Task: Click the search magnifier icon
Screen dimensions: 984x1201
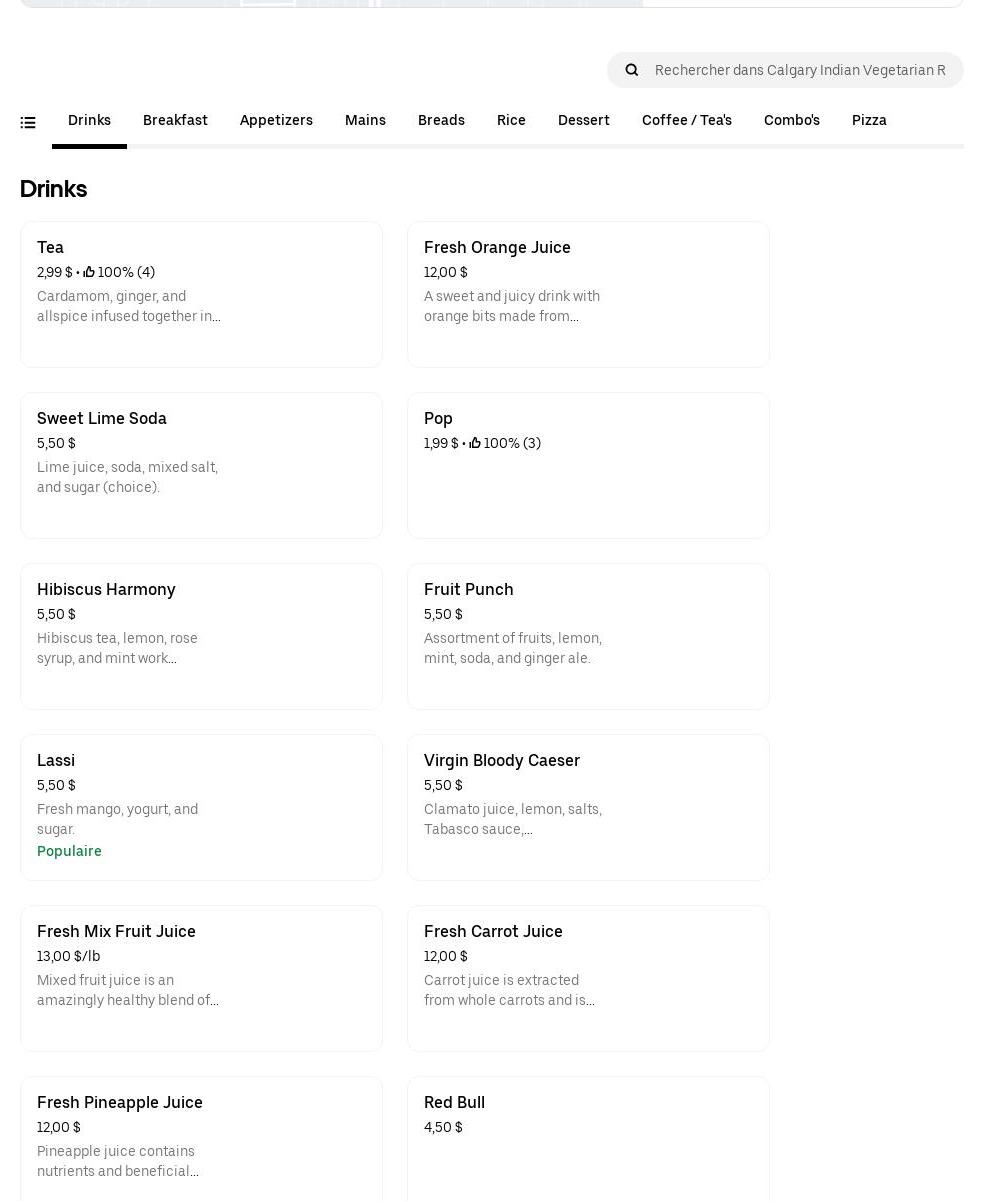Action: tap(632, 70)
